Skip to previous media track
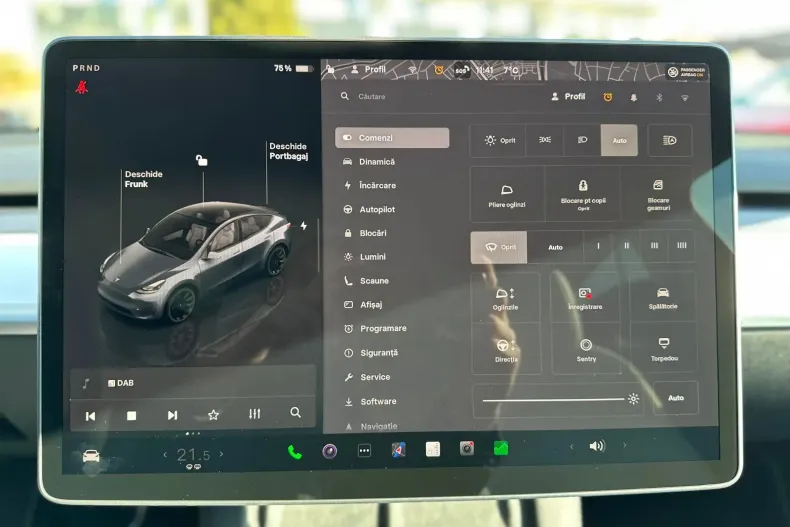The image size is (790, 527). 91,416
